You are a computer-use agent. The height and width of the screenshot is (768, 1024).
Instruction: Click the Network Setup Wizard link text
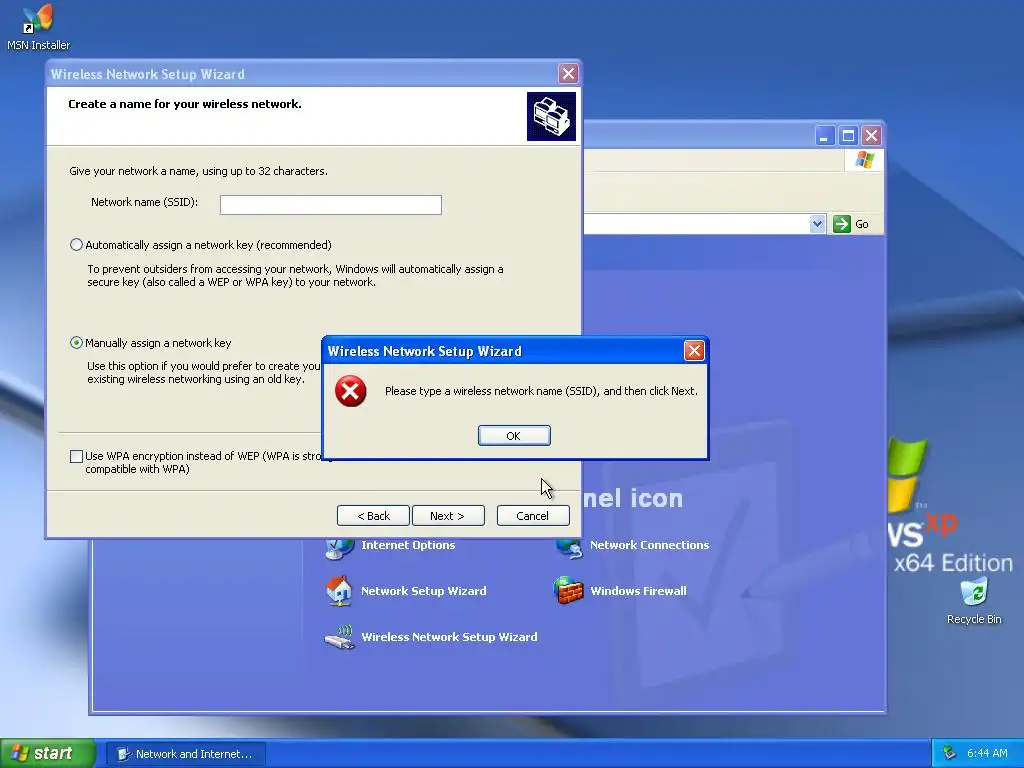pos(424,591)
